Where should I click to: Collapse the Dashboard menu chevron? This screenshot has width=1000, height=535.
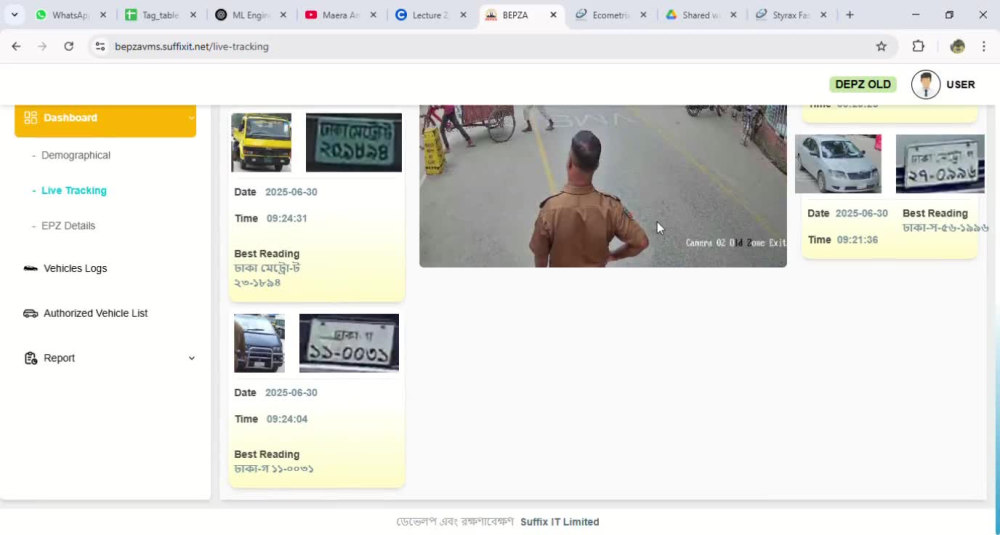click(191, 118)
